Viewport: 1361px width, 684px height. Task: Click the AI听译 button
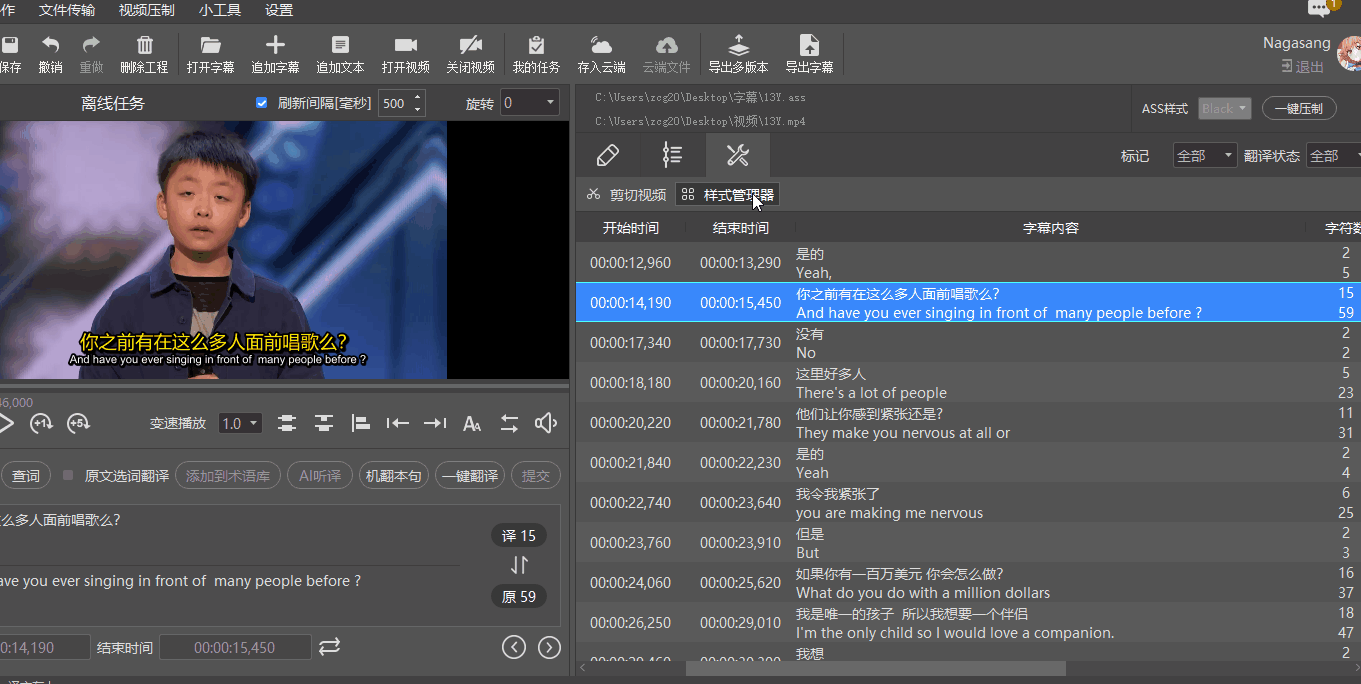click(320, 476)
